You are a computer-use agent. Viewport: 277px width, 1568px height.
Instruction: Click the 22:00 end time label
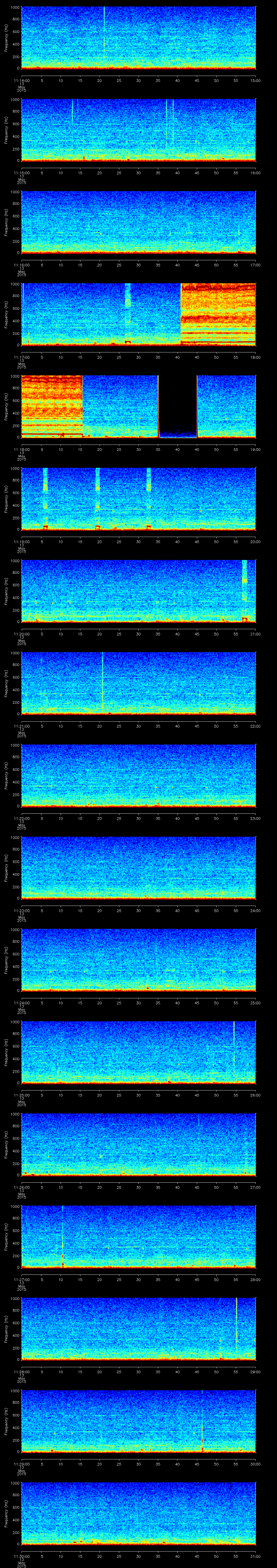point(256,726)
